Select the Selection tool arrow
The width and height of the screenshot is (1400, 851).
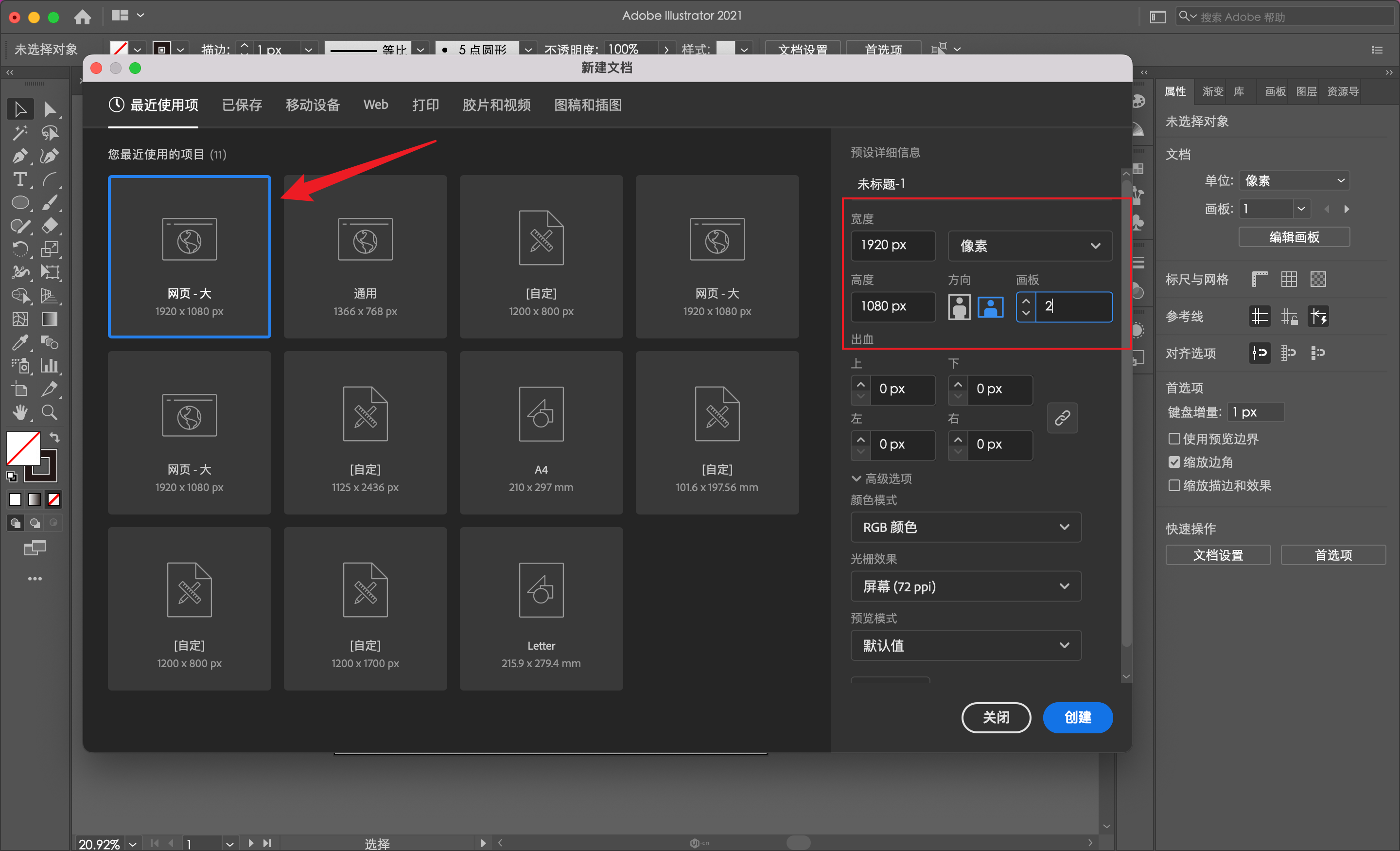[x=20, y=108]
